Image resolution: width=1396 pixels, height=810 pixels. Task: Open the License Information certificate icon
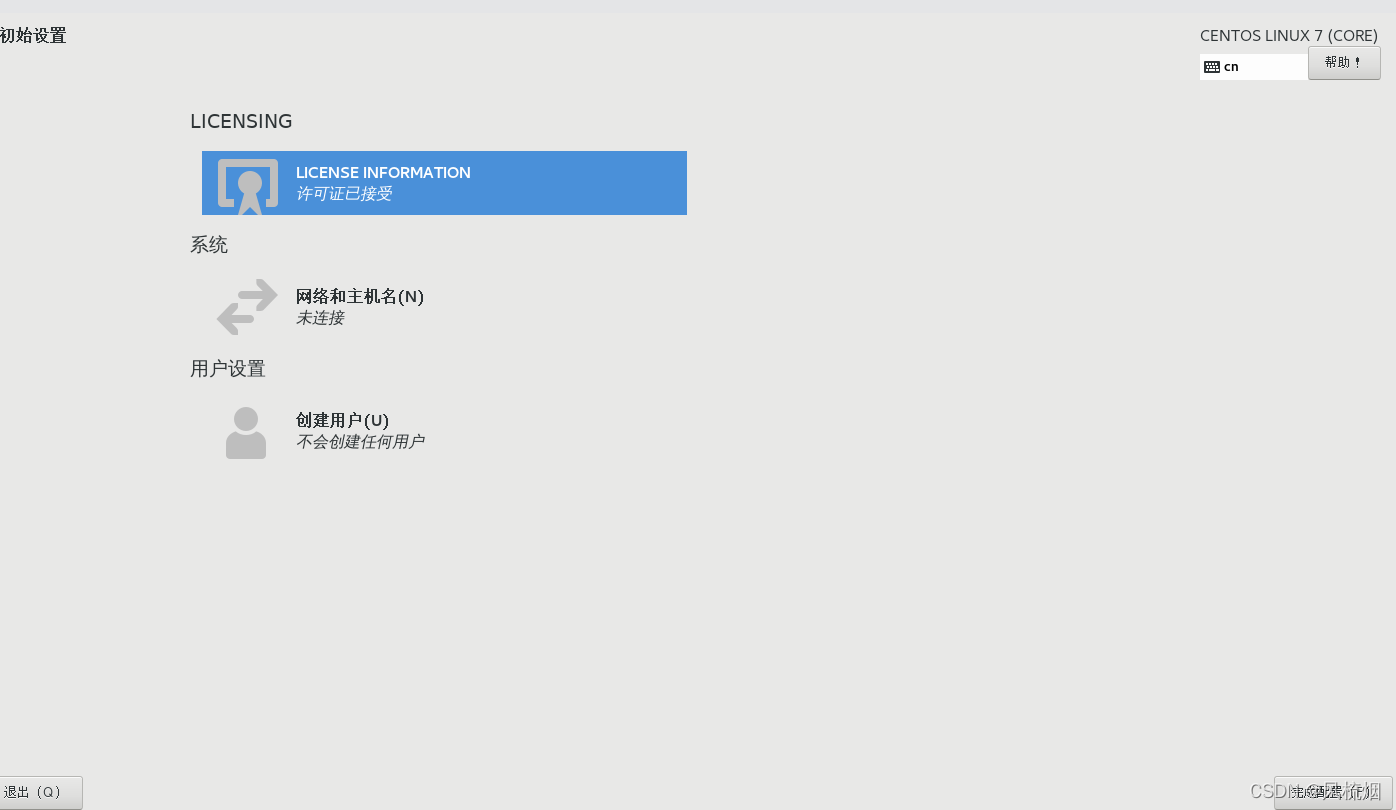(x=248, y=186)
